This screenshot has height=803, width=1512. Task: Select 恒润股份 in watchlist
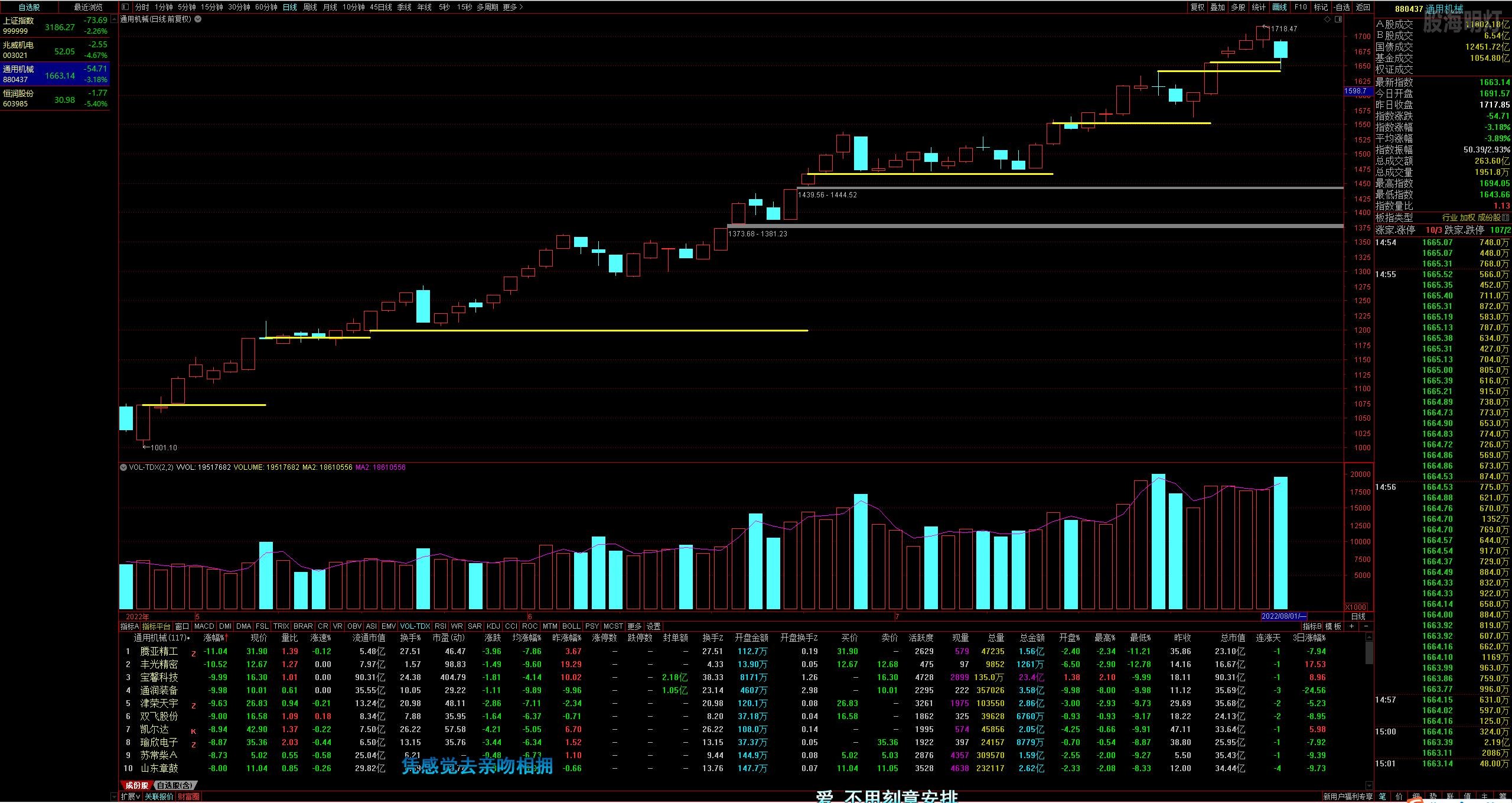point(55,99)
